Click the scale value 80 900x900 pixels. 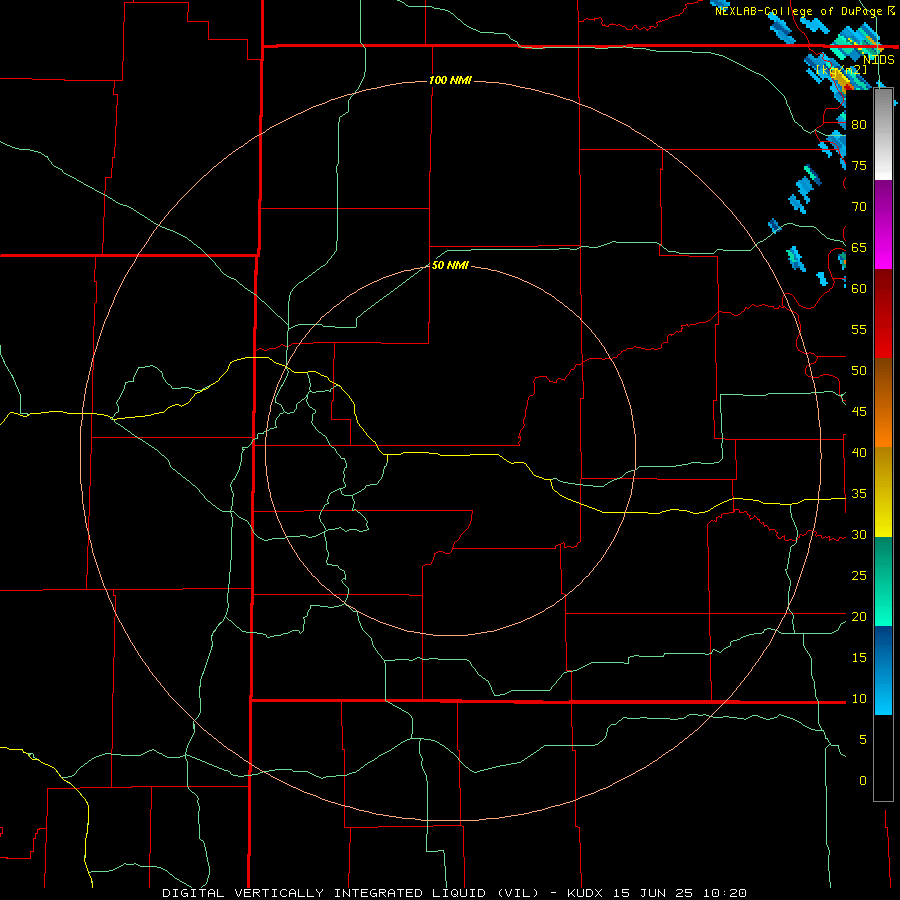859,125
